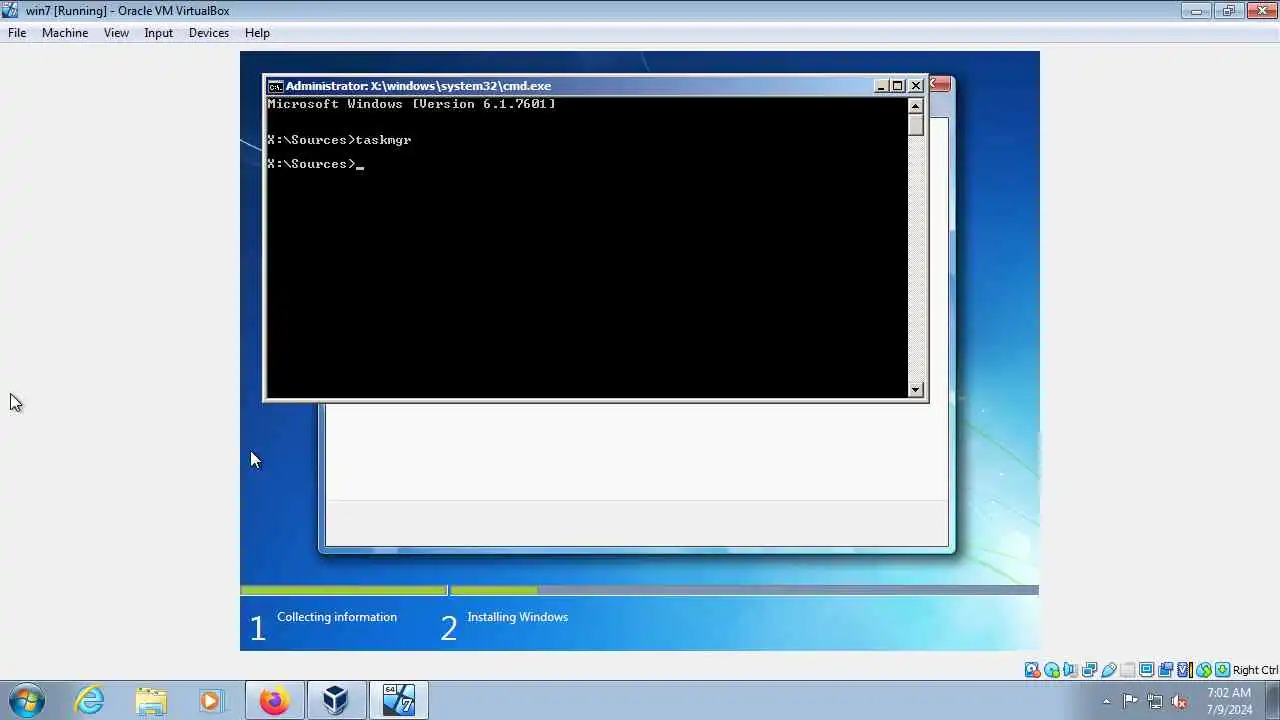Click the shared folders status icon
1280x720 pixels.
[1127, 670]
